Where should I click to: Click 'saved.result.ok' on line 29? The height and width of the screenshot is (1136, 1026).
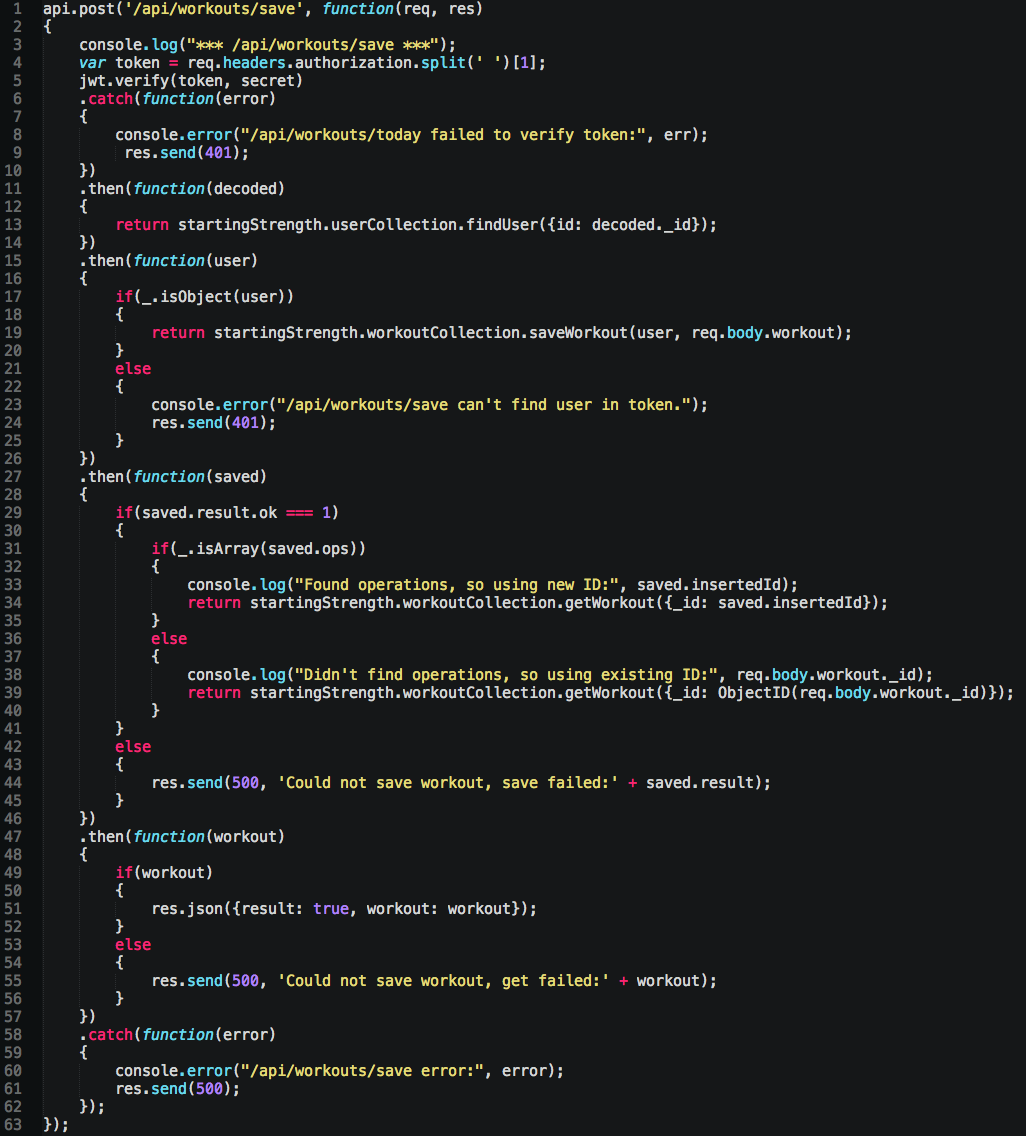(209, 513)
